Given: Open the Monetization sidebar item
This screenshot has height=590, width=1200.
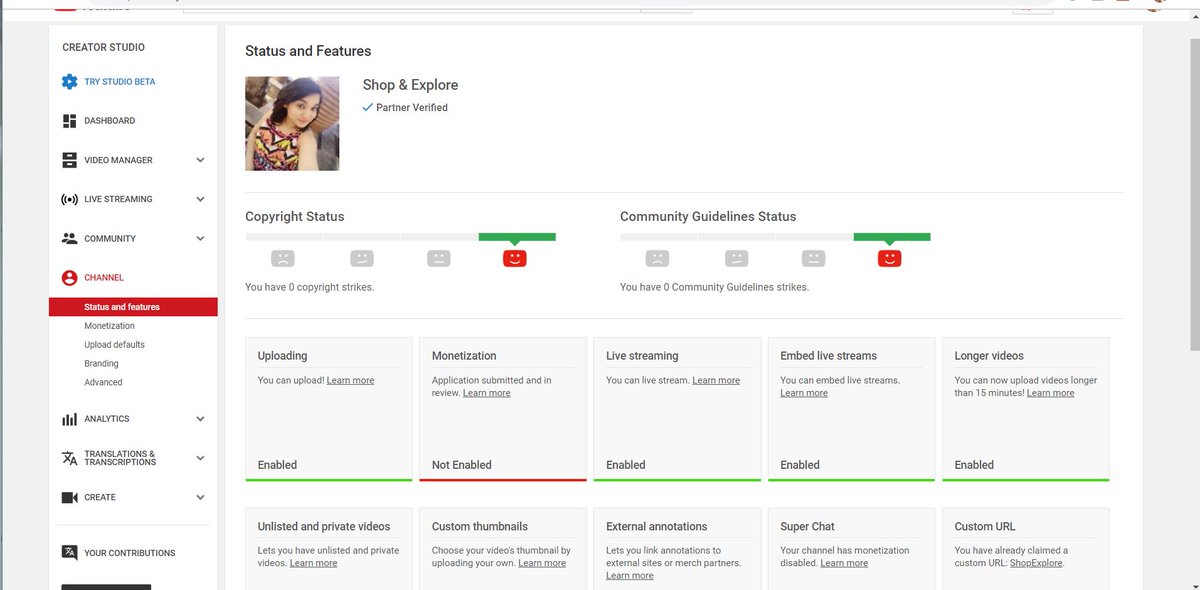Looking at the screenshot, I should pos(109,326).
